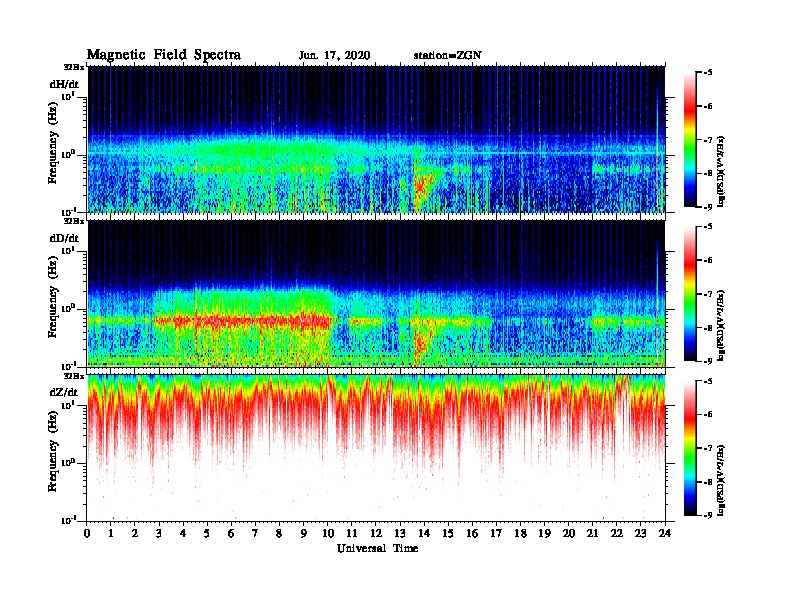Image resolution: width=792 pixels, height=612 pixels.
Task: Click hour tick label '0' on time axis
Action: point(87,533)
